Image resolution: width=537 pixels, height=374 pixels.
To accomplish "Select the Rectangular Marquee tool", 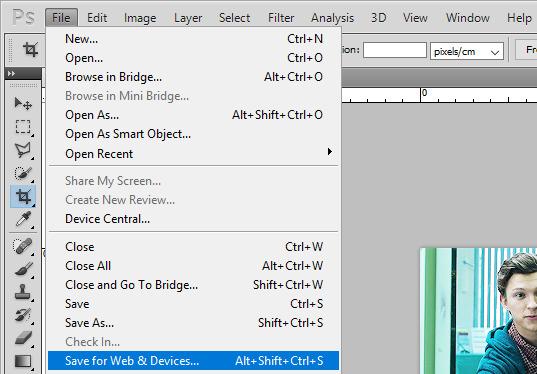I will tap(23, 127).
